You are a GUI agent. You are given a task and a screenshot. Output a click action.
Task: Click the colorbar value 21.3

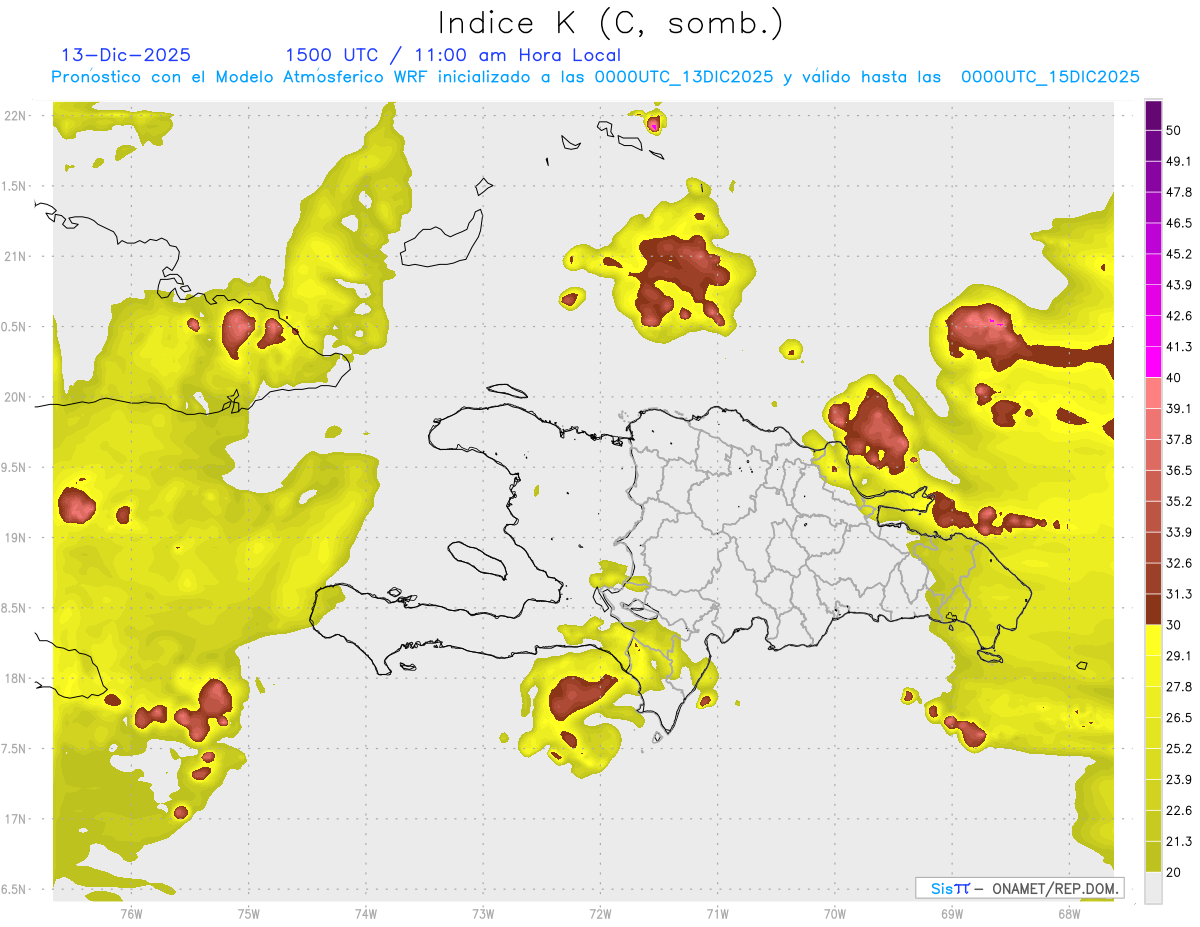pos(1180,841)
